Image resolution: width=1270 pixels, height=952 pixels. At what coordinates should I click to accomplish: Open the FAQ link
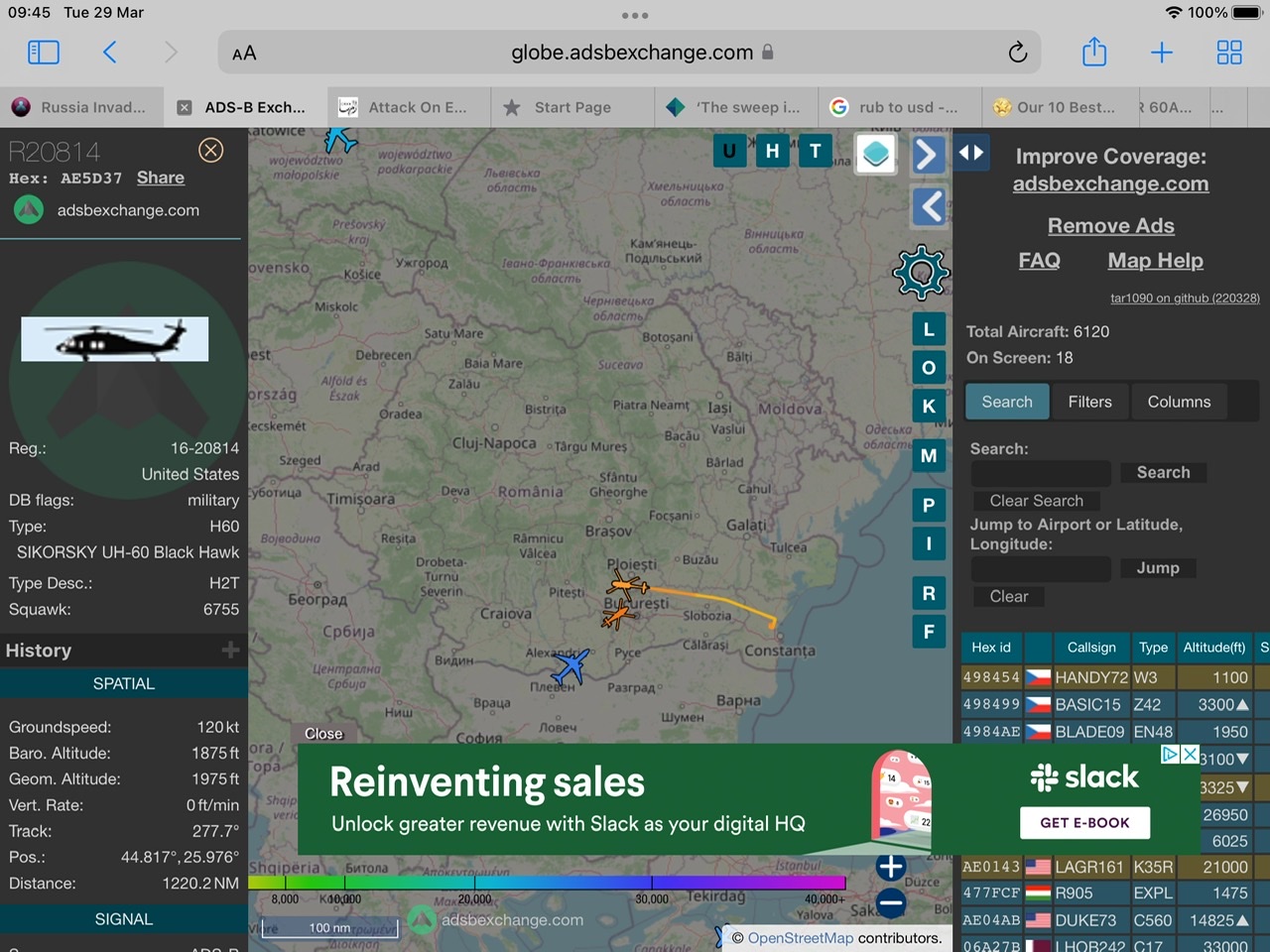[1039, 261]
